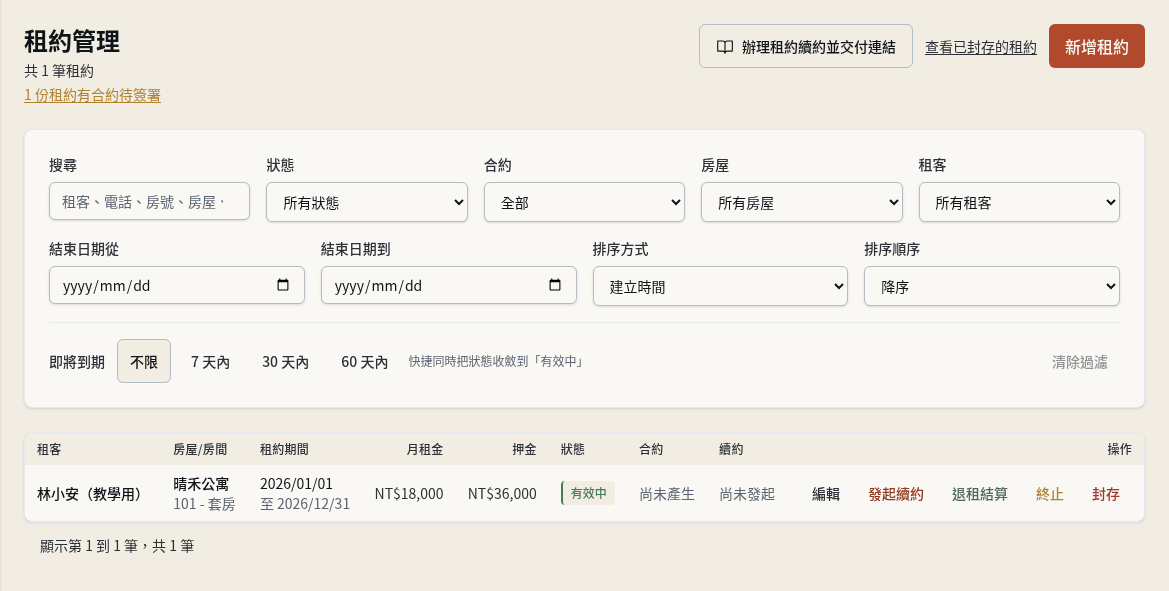
Task: Click the 結束日期到 date field
Action: click(449, 285)
